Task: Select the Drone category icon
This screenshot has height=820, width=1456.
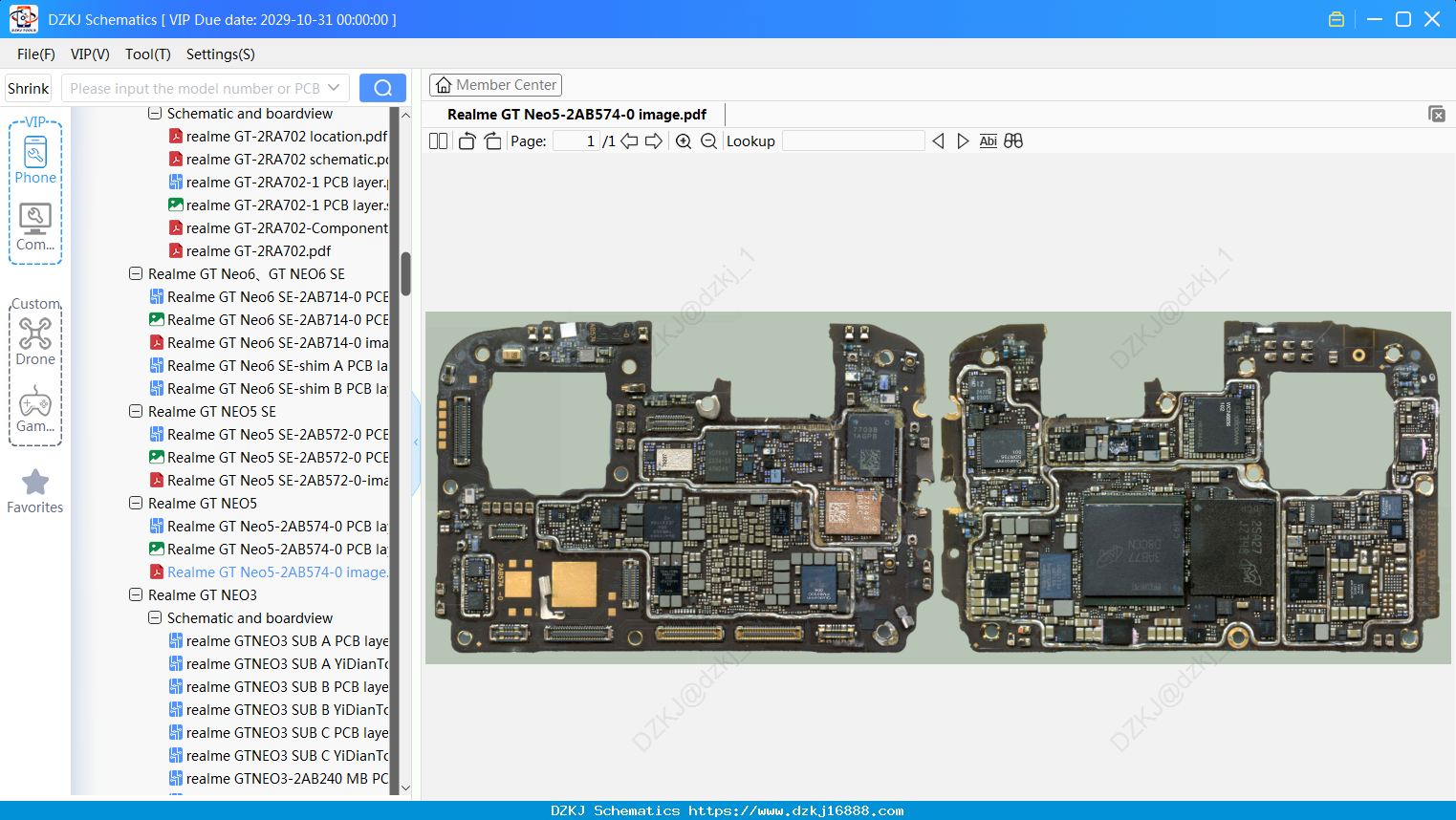Action: tap(35, 341)
